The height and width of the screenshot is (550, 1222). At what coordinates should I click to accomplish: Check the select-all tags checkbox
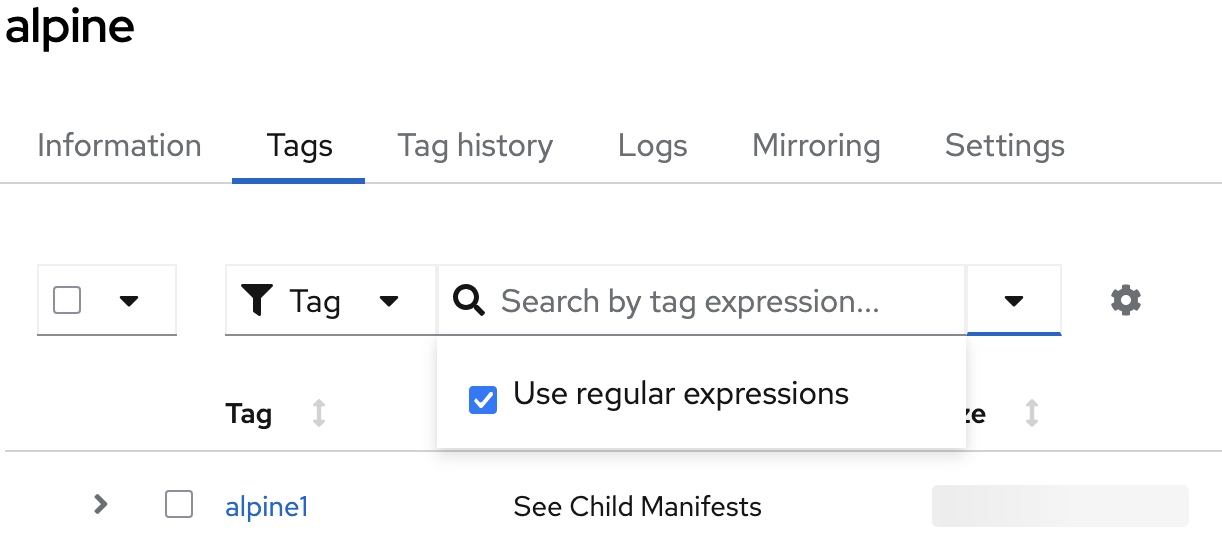tap(67, 300)
